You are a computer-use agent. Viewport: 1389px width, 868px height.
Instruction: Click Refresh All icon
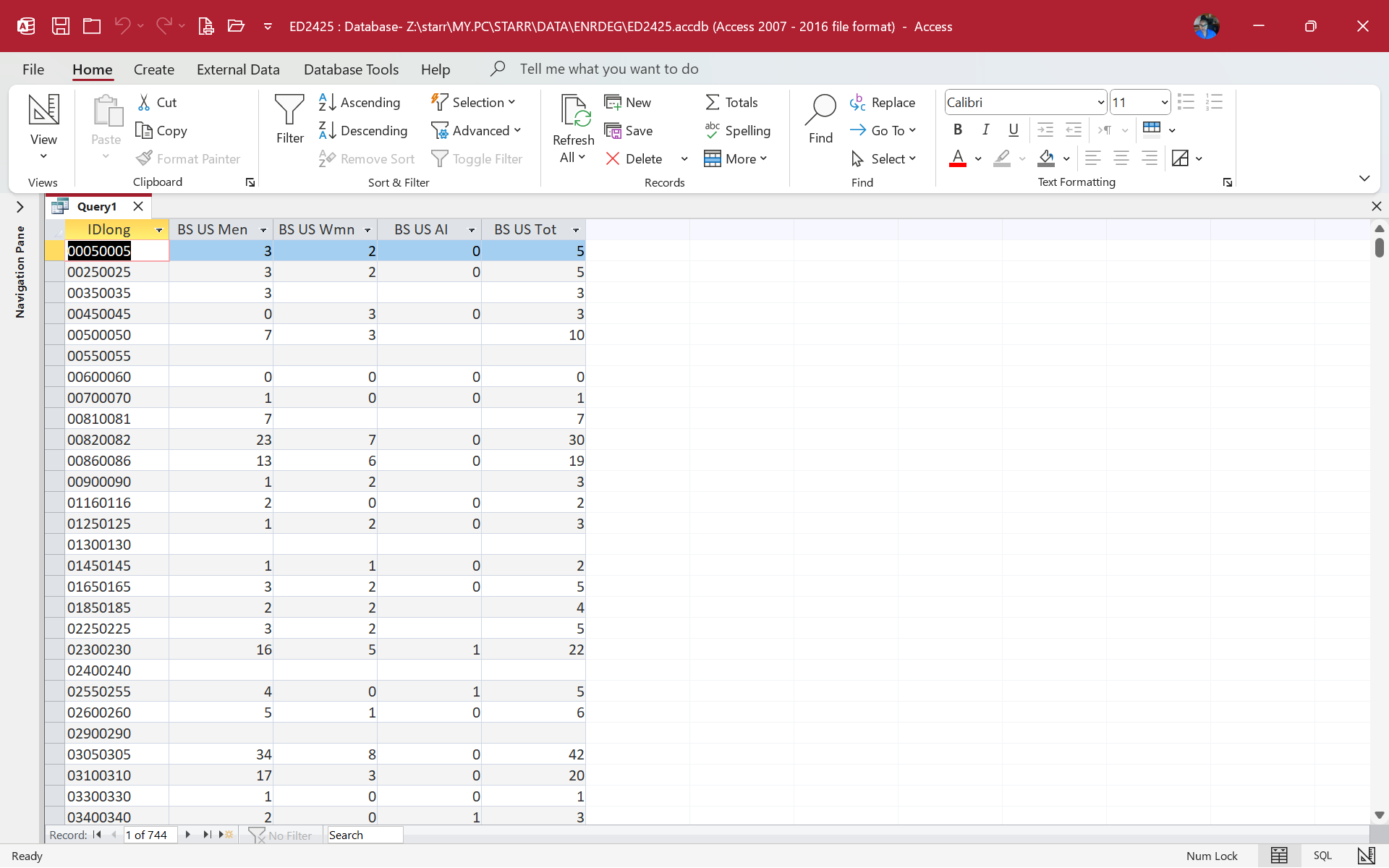(573, 111)
